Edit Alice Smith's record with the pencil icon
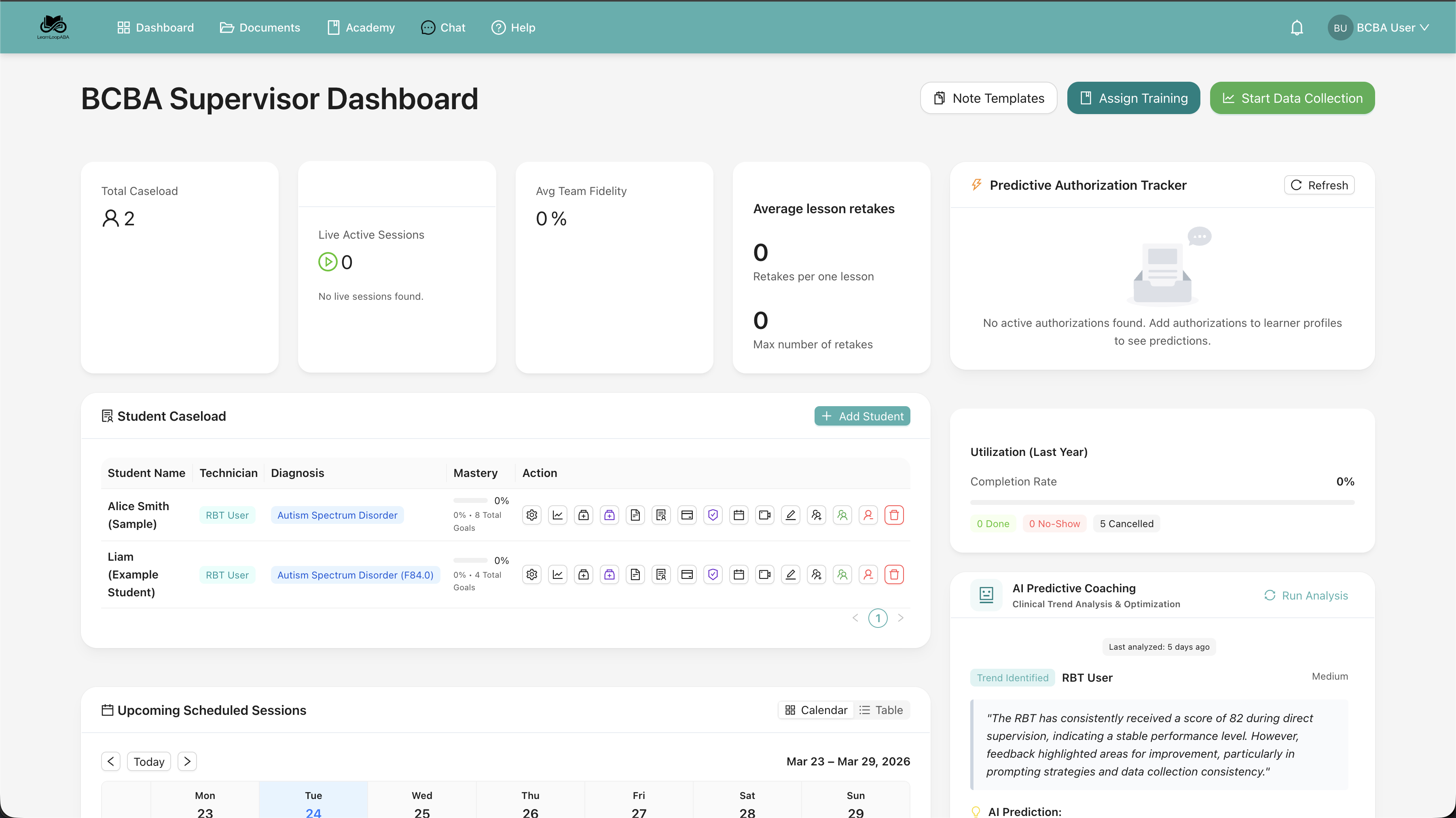The height and width of the screenshot is (818, 1456). click(790, 515)
